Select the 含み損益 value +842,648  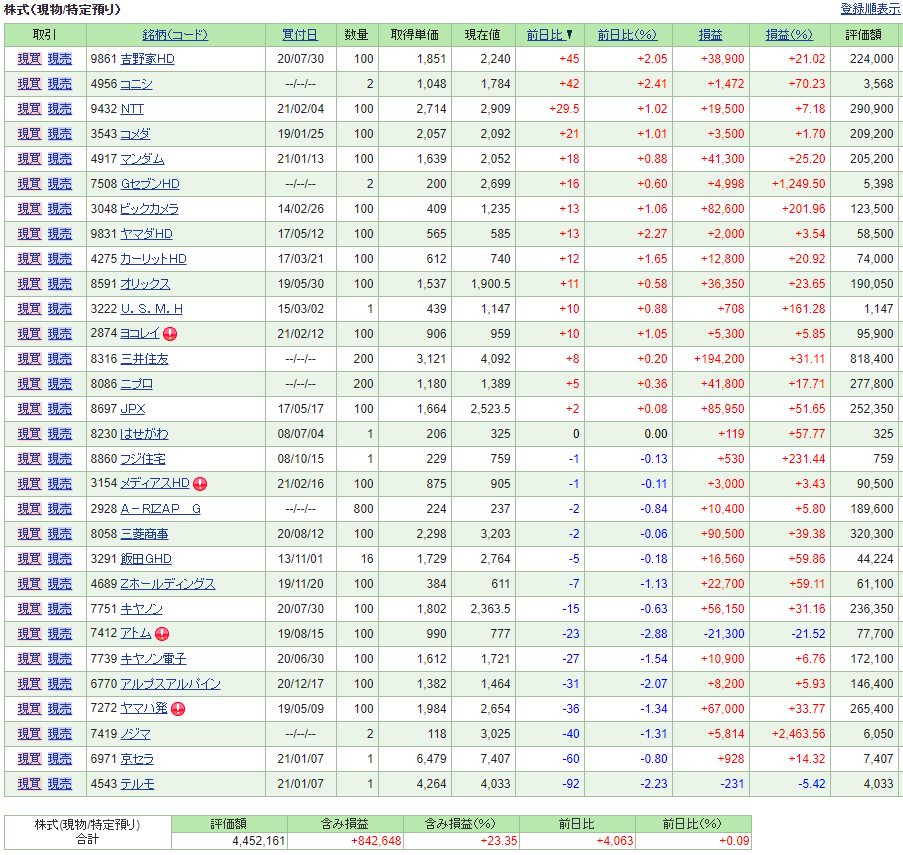tap(376, 841)
